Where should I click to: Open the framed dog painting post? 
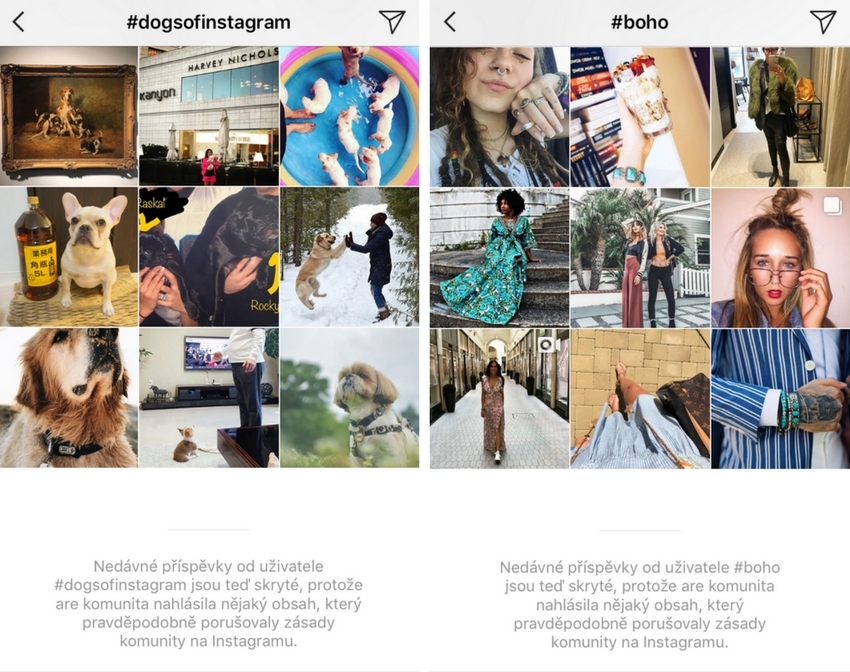pos(69,116)
